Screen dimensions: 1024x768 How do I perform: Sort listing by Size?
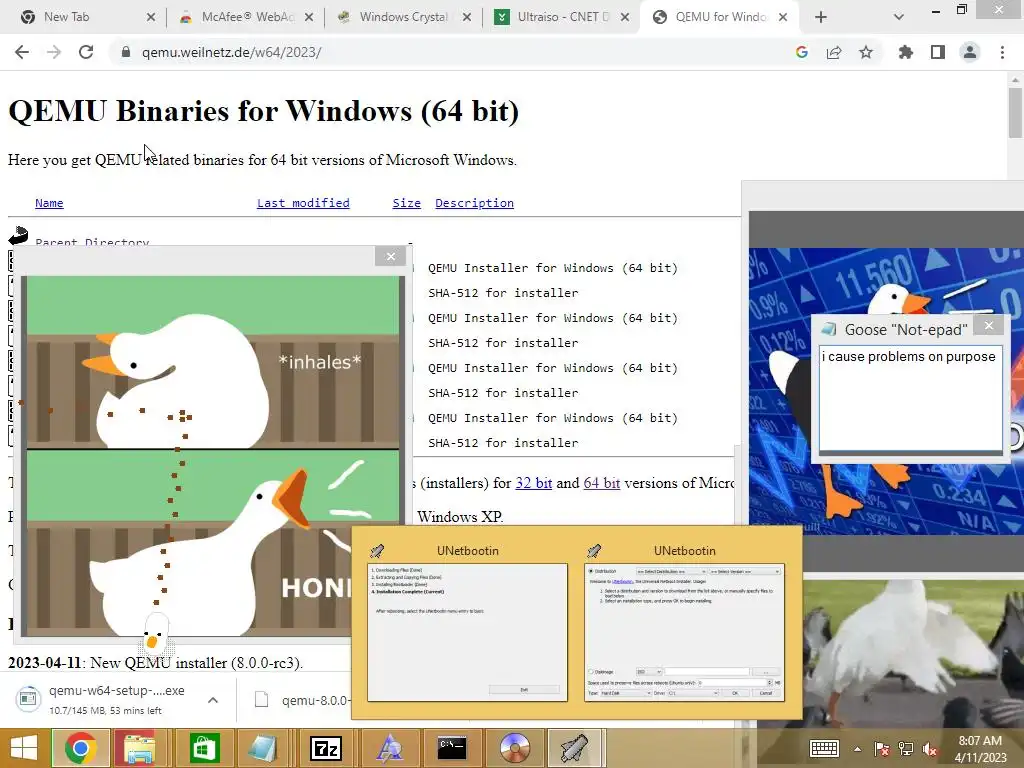[x=406, y=203]
